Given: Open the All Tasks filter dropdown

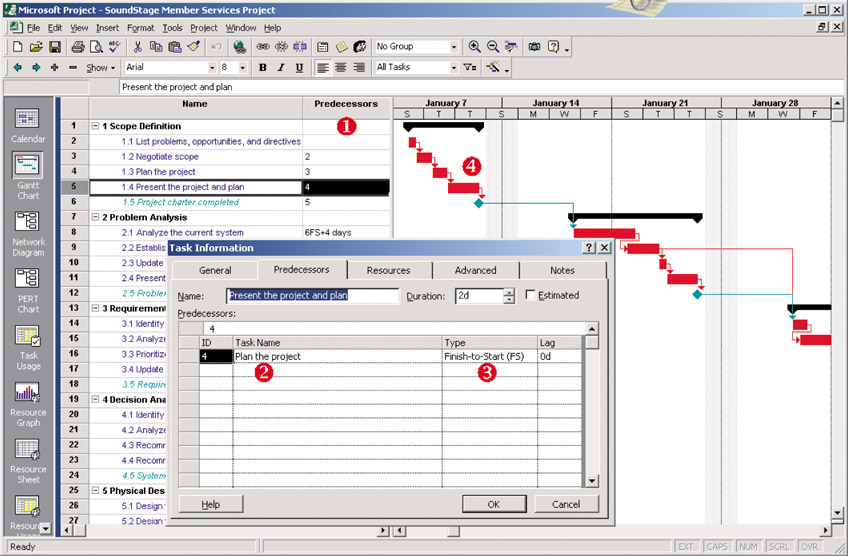Looking at the screenshot, I should coord(454,68).
